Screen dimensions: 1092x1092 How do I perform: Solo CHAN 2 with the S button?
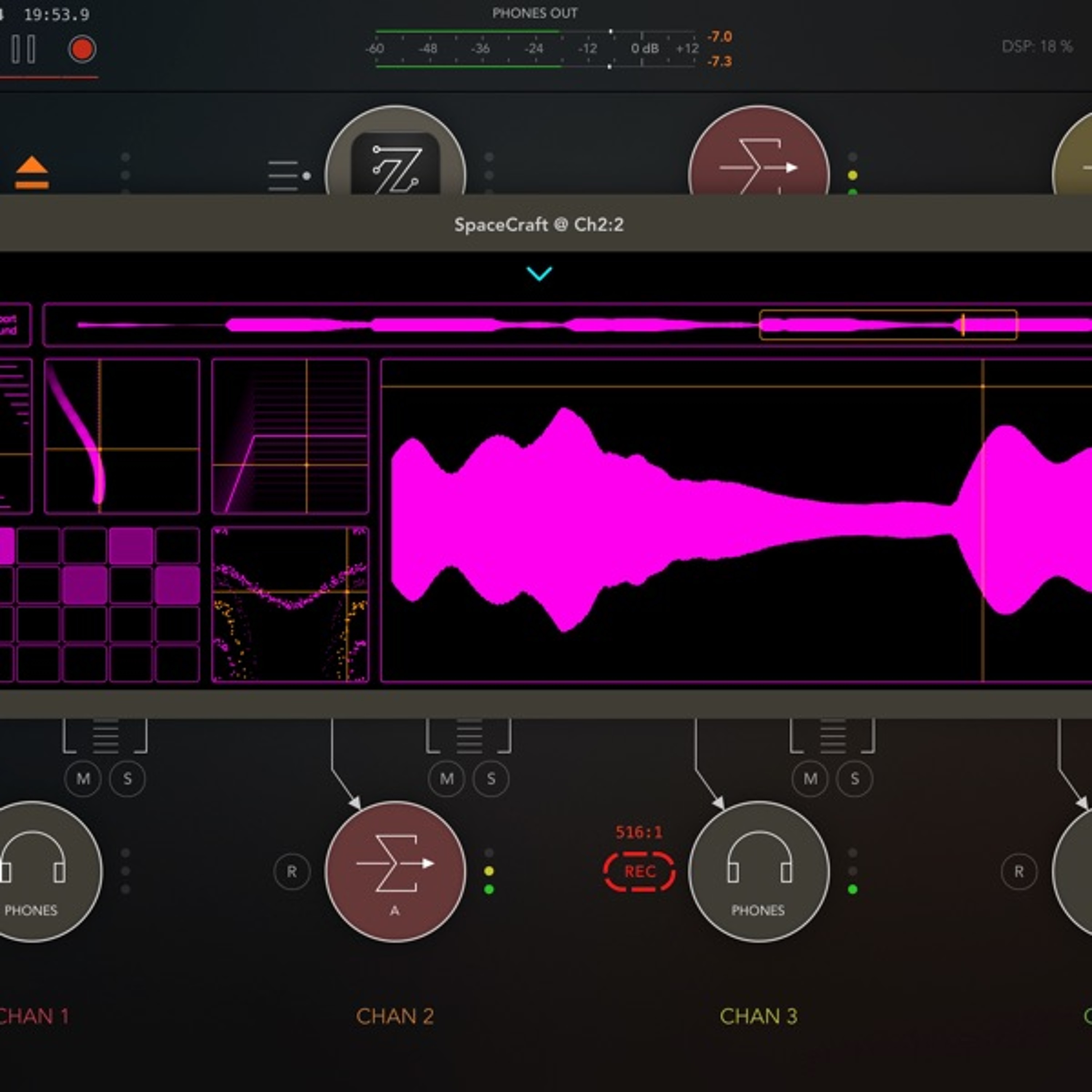pyautogui.click(x=491, y=779)
